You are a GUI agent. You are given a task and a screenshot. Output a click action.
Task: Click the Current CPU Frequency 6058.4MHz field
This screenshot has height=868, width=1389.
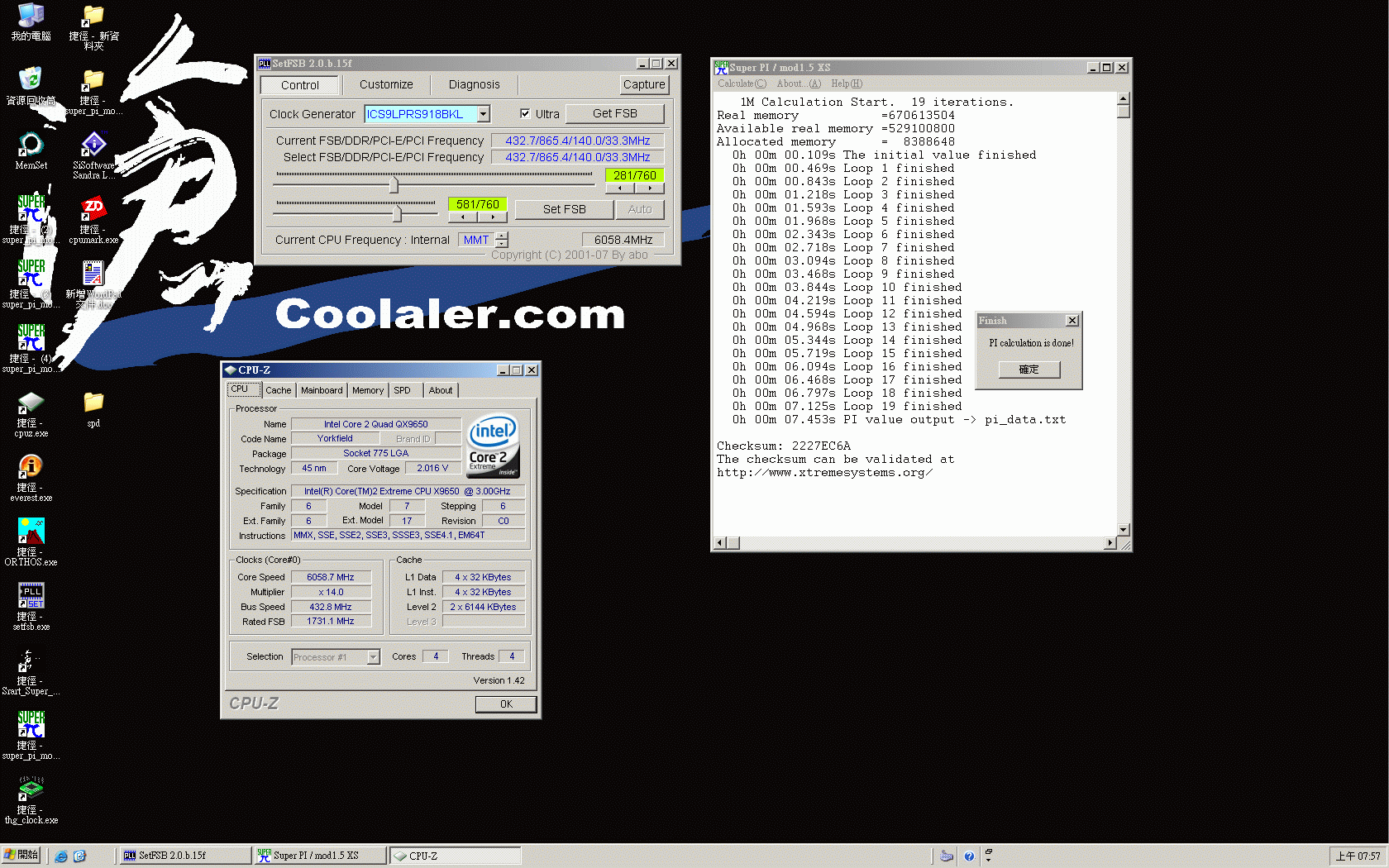623,240
